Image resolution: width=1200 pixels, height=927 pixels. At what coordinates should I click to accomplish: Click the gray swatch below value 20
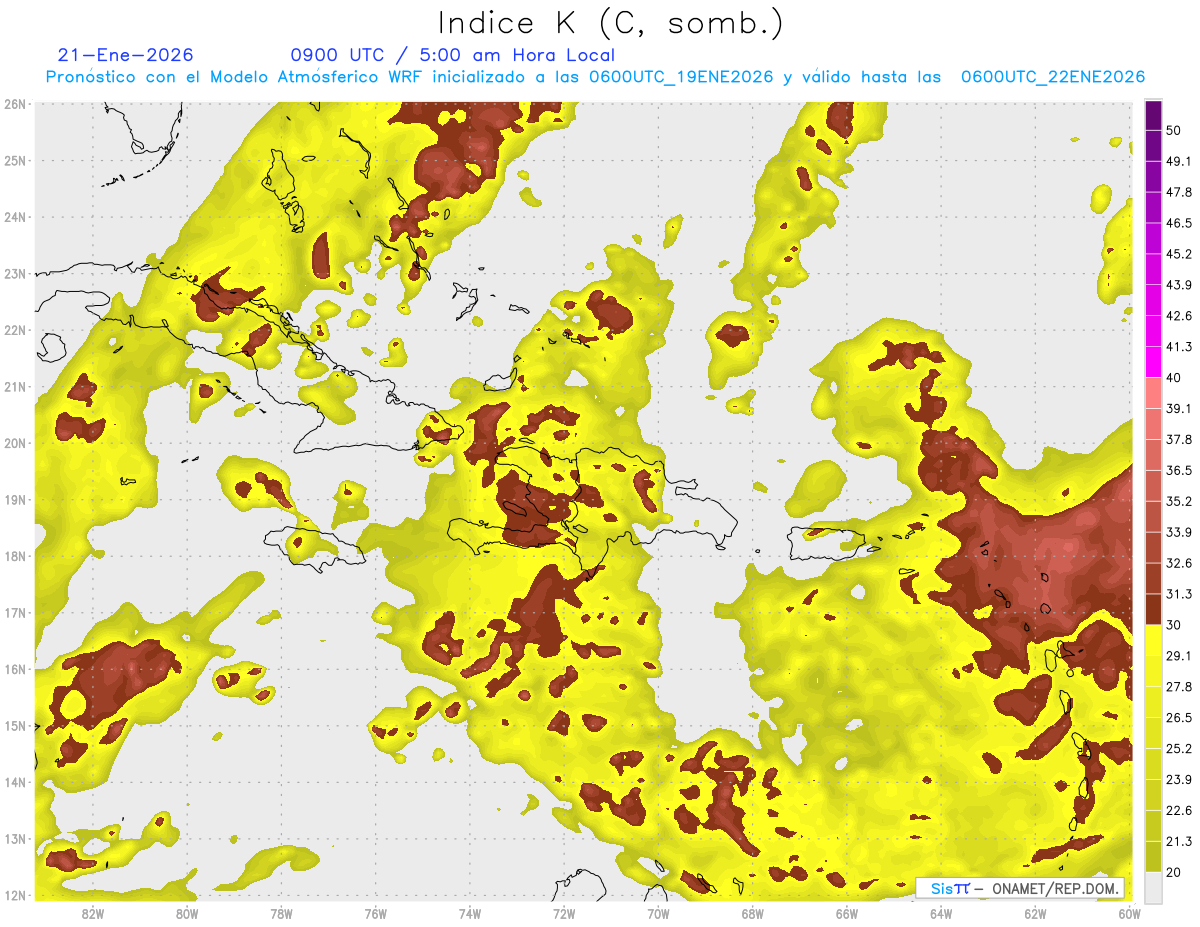[1153, 886]
